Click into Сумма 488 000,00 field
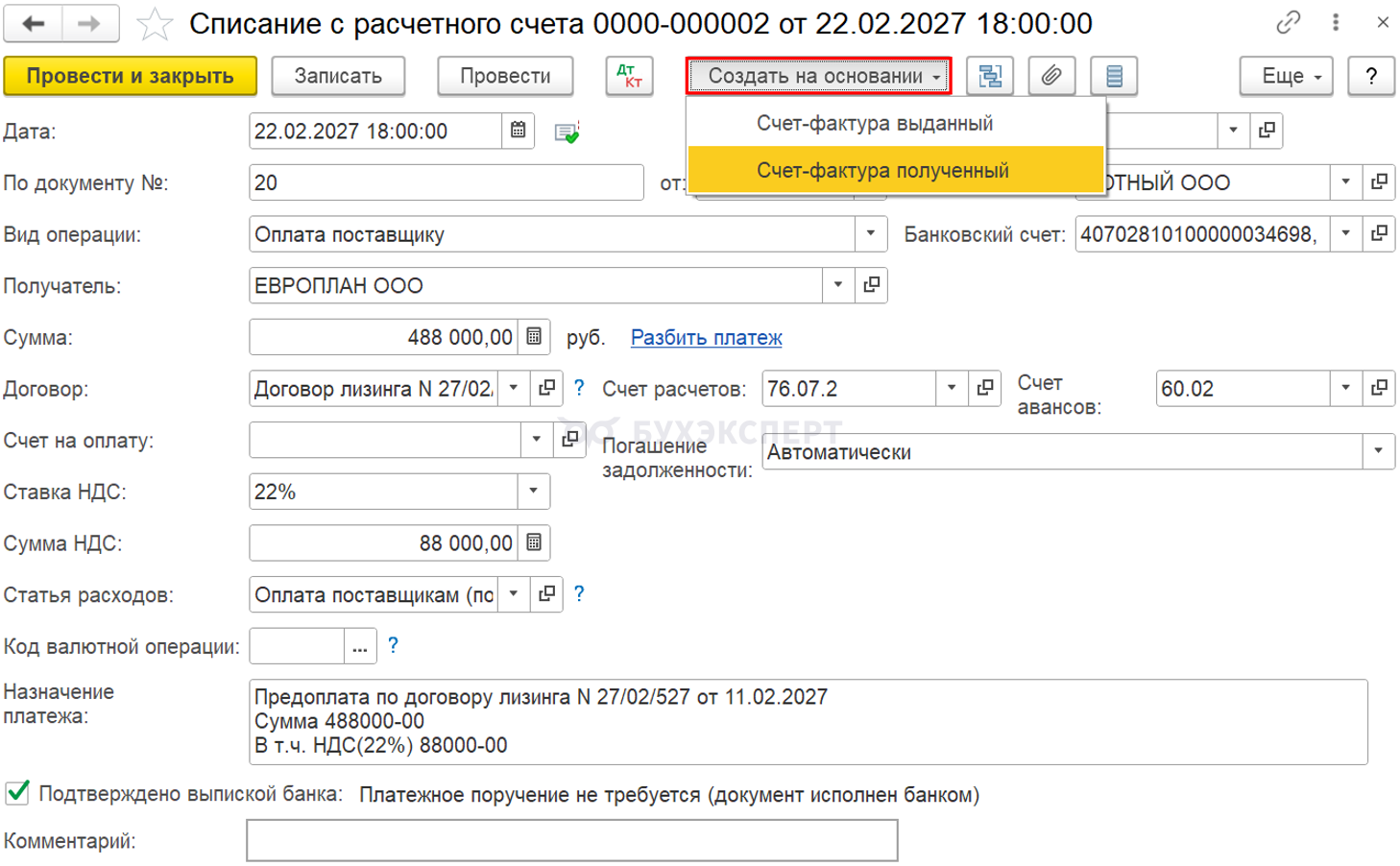This screenshot has height=866, width=1400. [384, 337]
